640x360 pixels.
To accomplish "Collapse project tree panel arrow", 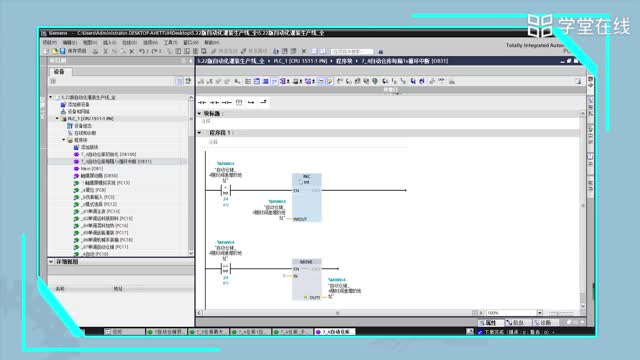I will [x=190, y=61].
